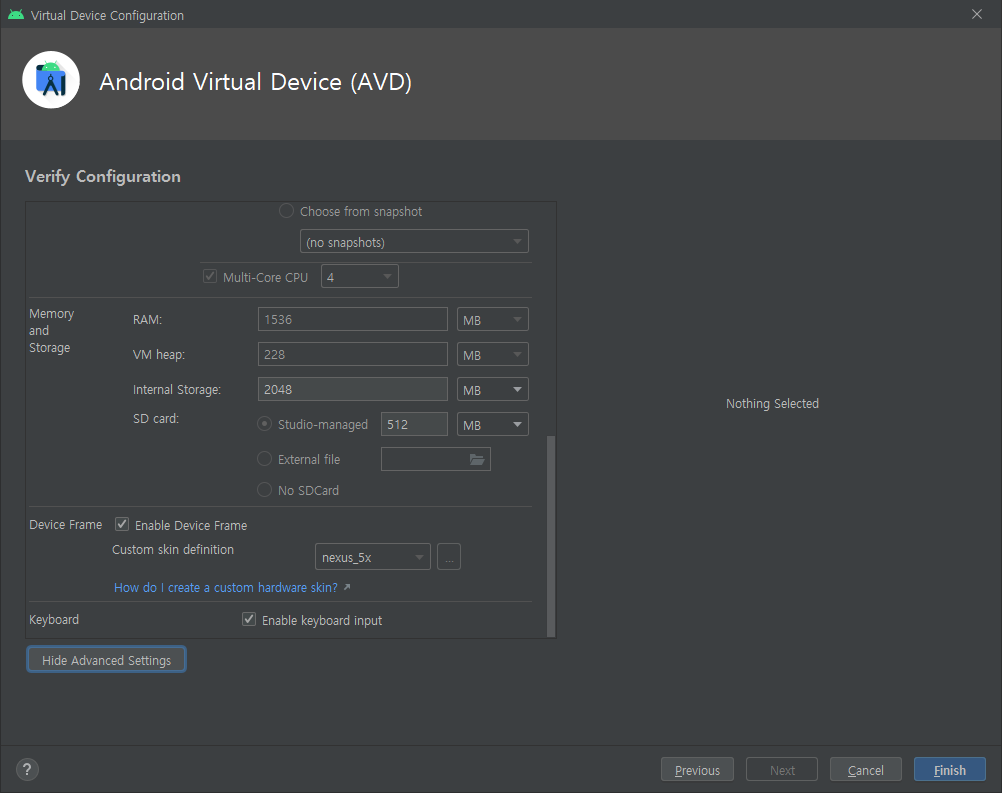The image size is (1002, 793).
Task: Open the RAM unit MB dropdown
Action: coord(493,320)
